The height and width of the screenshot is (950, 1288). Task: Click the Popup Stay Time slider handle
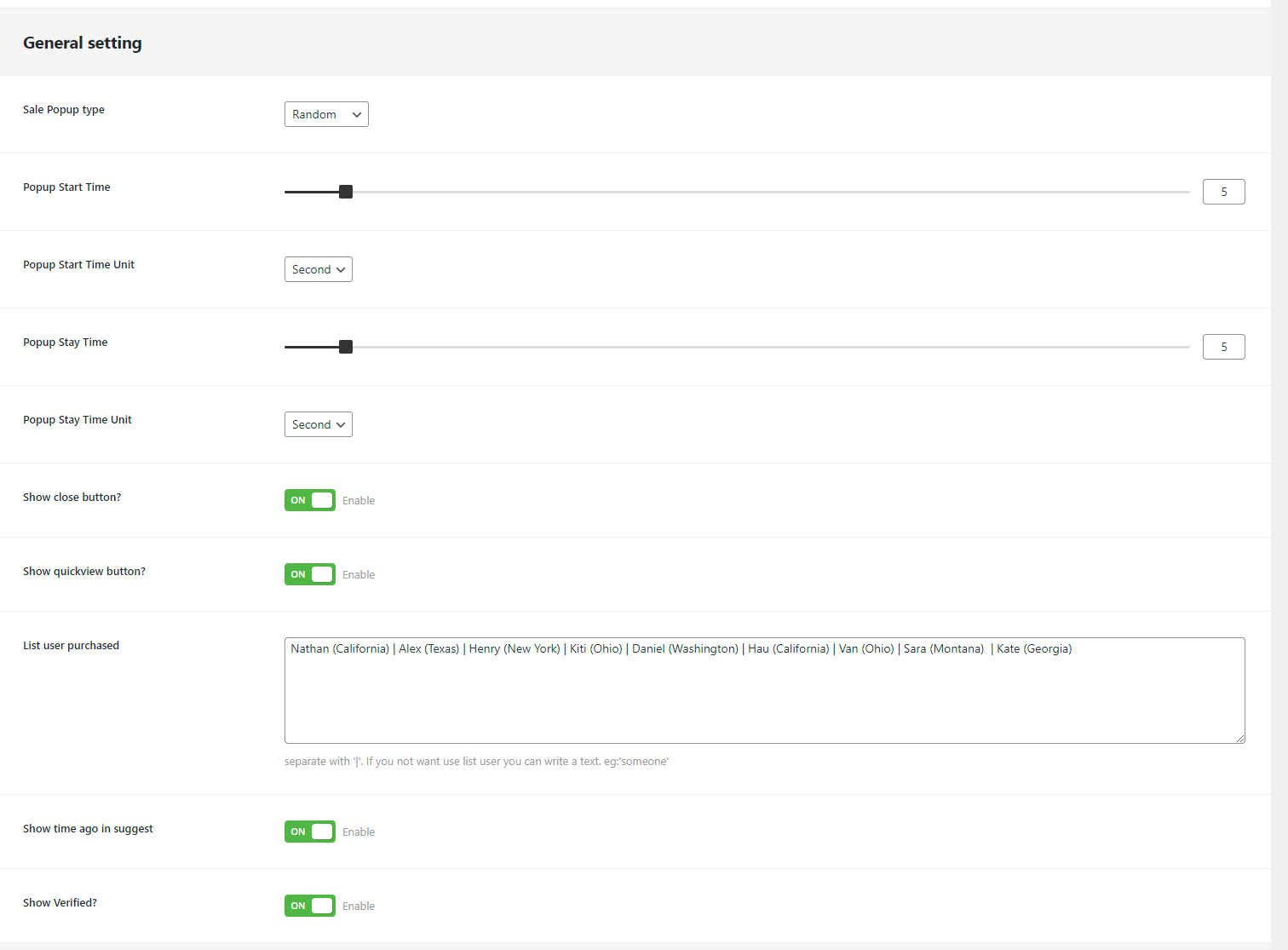[x=346, y=347]
